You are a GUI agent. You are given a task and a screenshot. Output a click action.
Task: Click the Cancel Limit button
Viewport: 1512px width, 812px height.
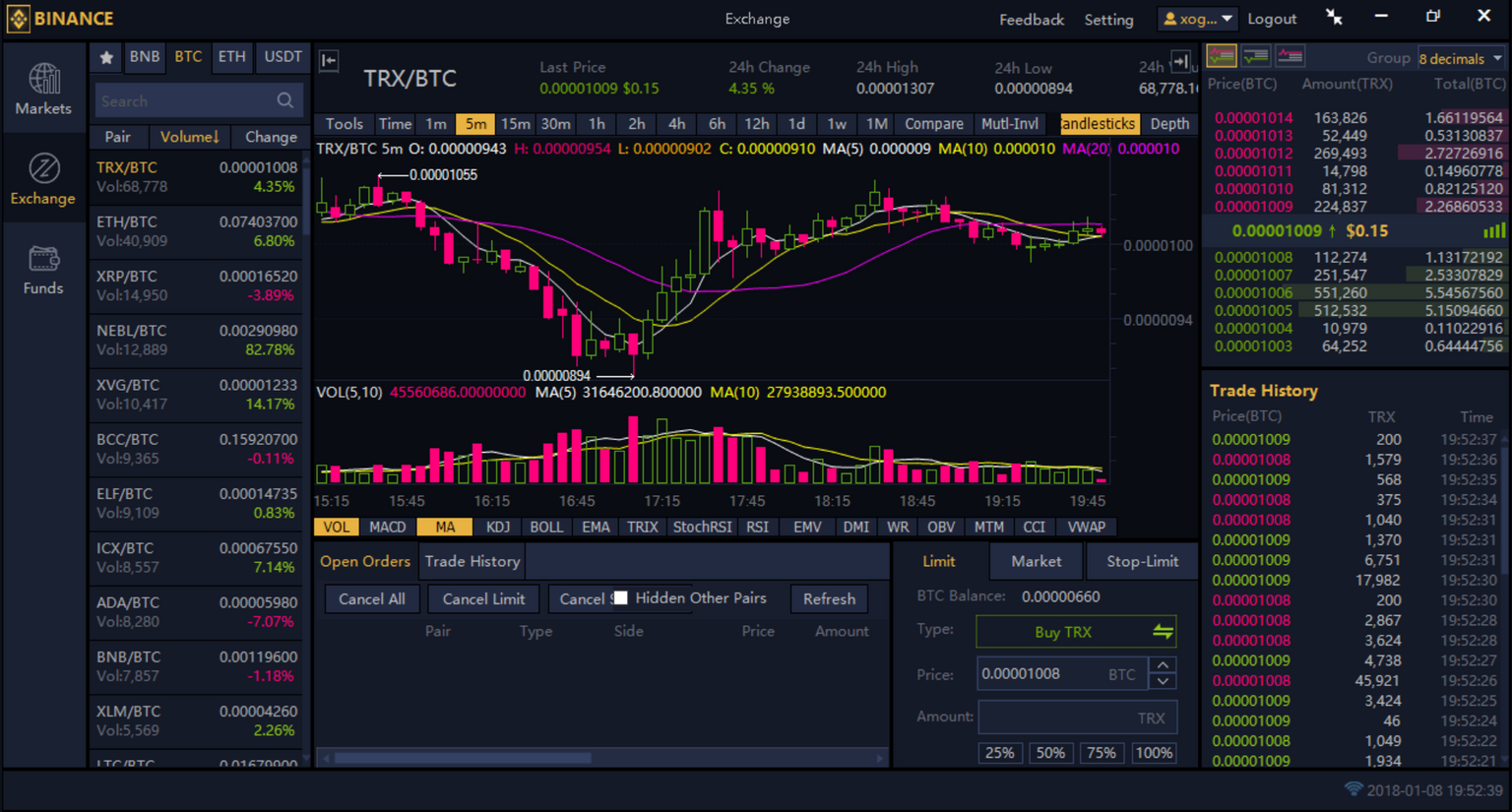click(x=483, y=598)
